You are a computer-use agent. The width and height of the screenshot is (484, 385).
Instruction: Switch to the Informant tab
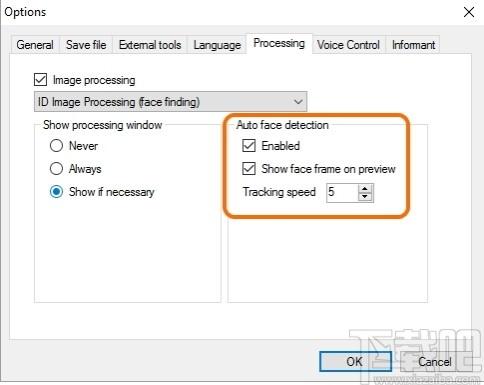tap(413, 45)
